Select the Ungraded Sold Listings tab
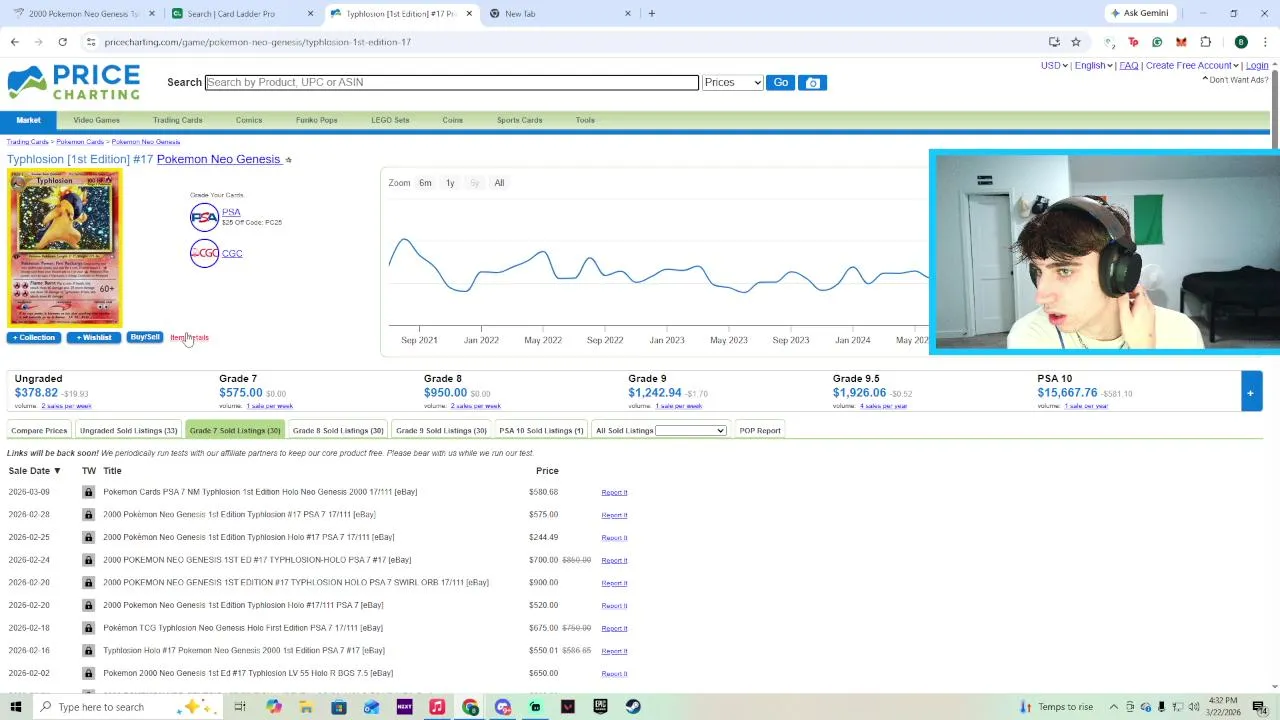Screen dimensions: 1280x720 click(x=128, y=430)
